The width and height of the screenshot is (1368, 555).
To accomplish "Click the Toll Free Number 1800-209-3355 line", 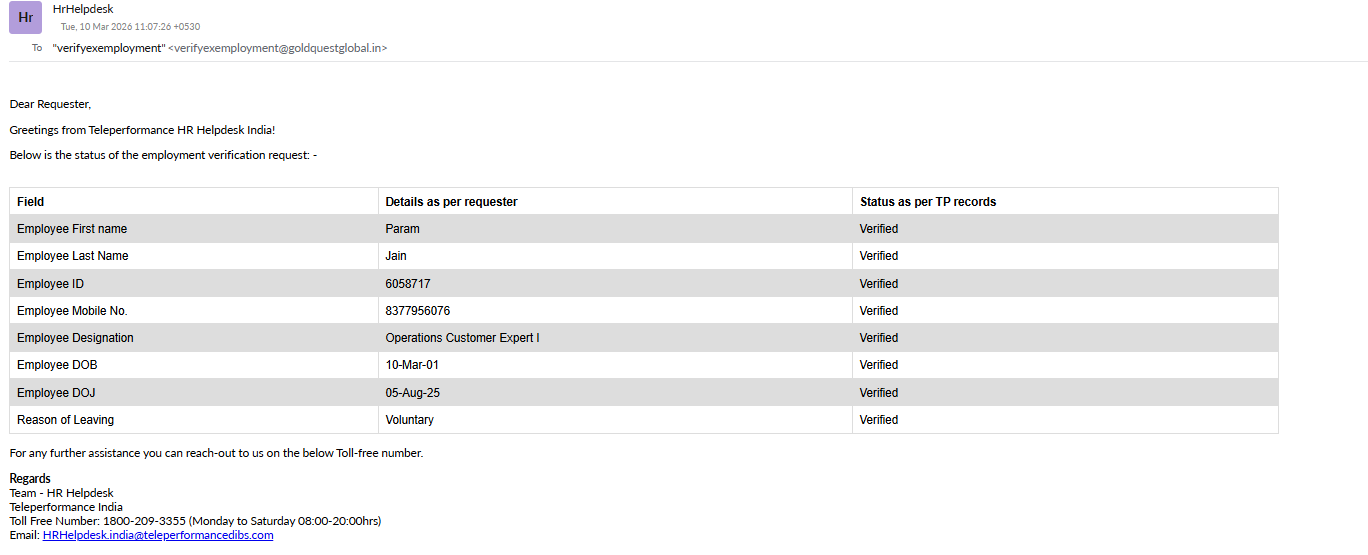I will [195, 521].
